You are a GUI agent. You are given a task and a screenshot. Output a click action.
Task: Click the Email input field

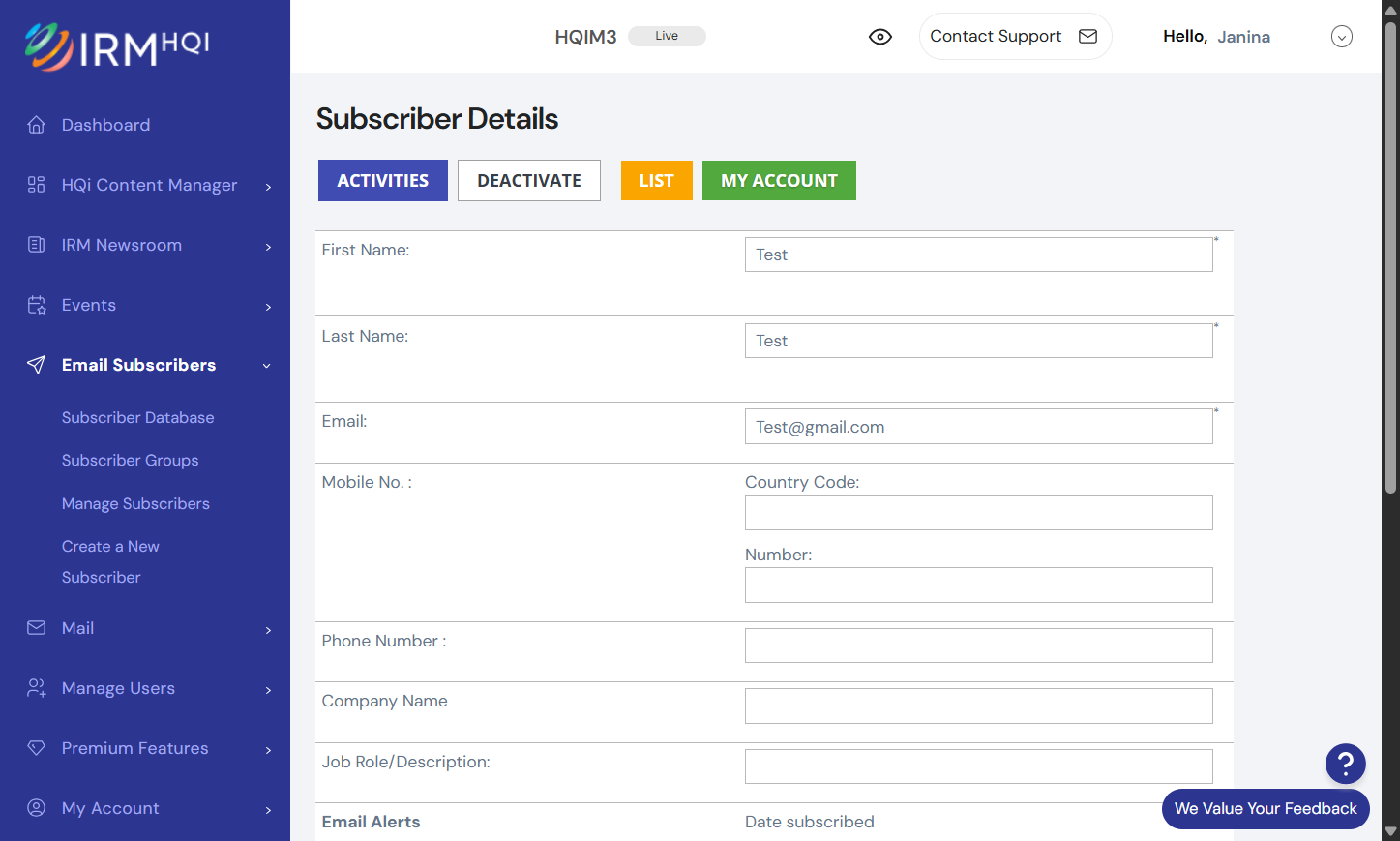pyautogui.click(x=979, y=427)
